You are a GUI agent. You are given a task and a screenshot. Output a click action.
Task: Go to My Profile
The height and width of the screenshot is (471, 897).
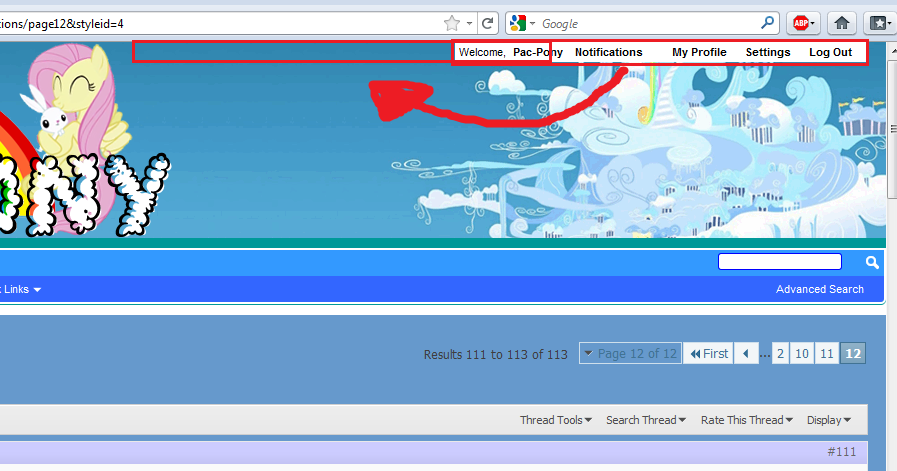coord(699,52)
